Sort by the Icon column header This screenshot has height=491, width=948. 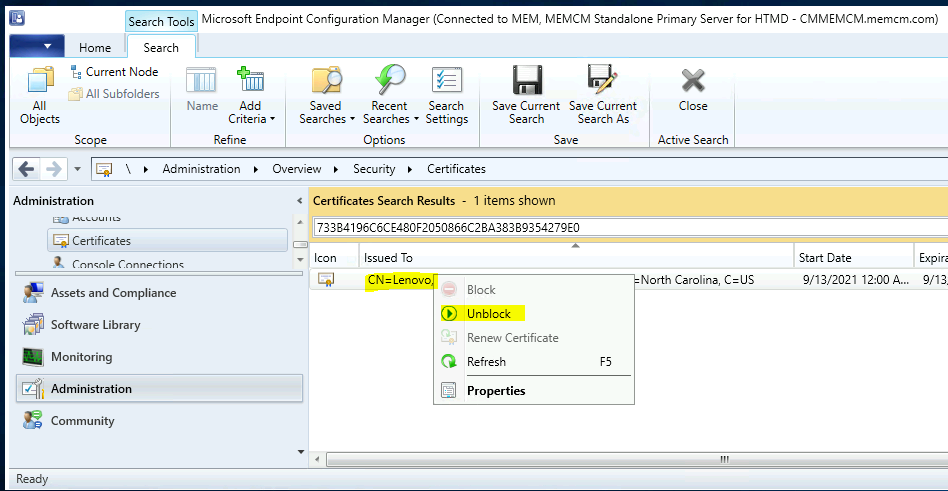coord(334,258)
